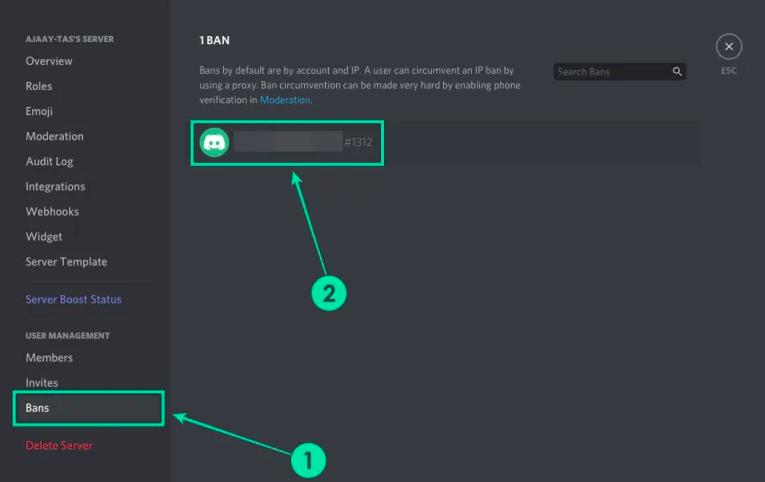
Task: Click the red Delete Server option
Action: [x=59, y=445]
